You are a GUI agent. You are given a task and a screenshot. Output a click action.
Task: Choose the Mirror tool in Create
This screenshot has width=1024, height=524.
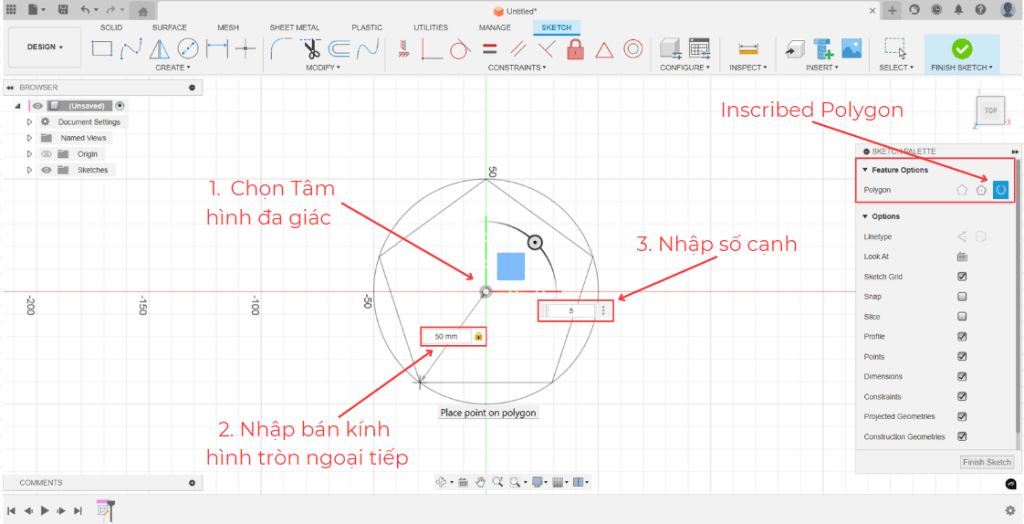(x=160, y=48)
